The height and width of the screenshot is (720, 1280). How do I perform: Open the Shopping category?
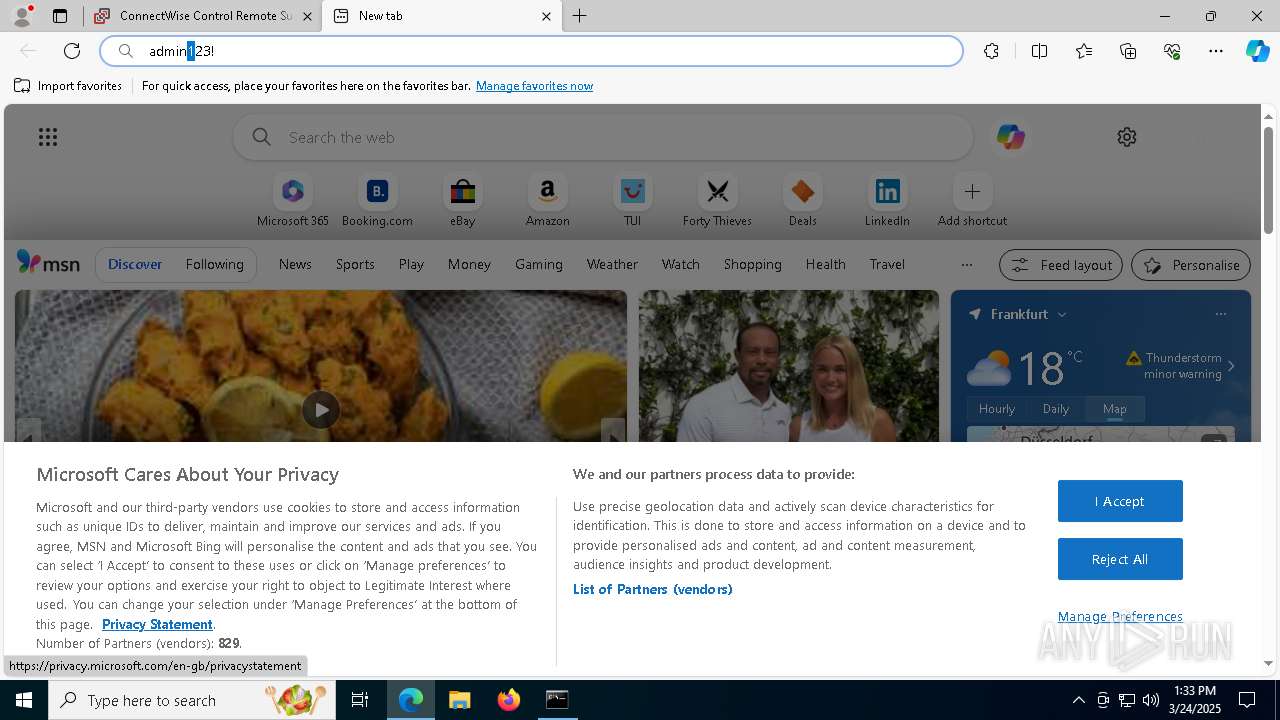[753, 264]
